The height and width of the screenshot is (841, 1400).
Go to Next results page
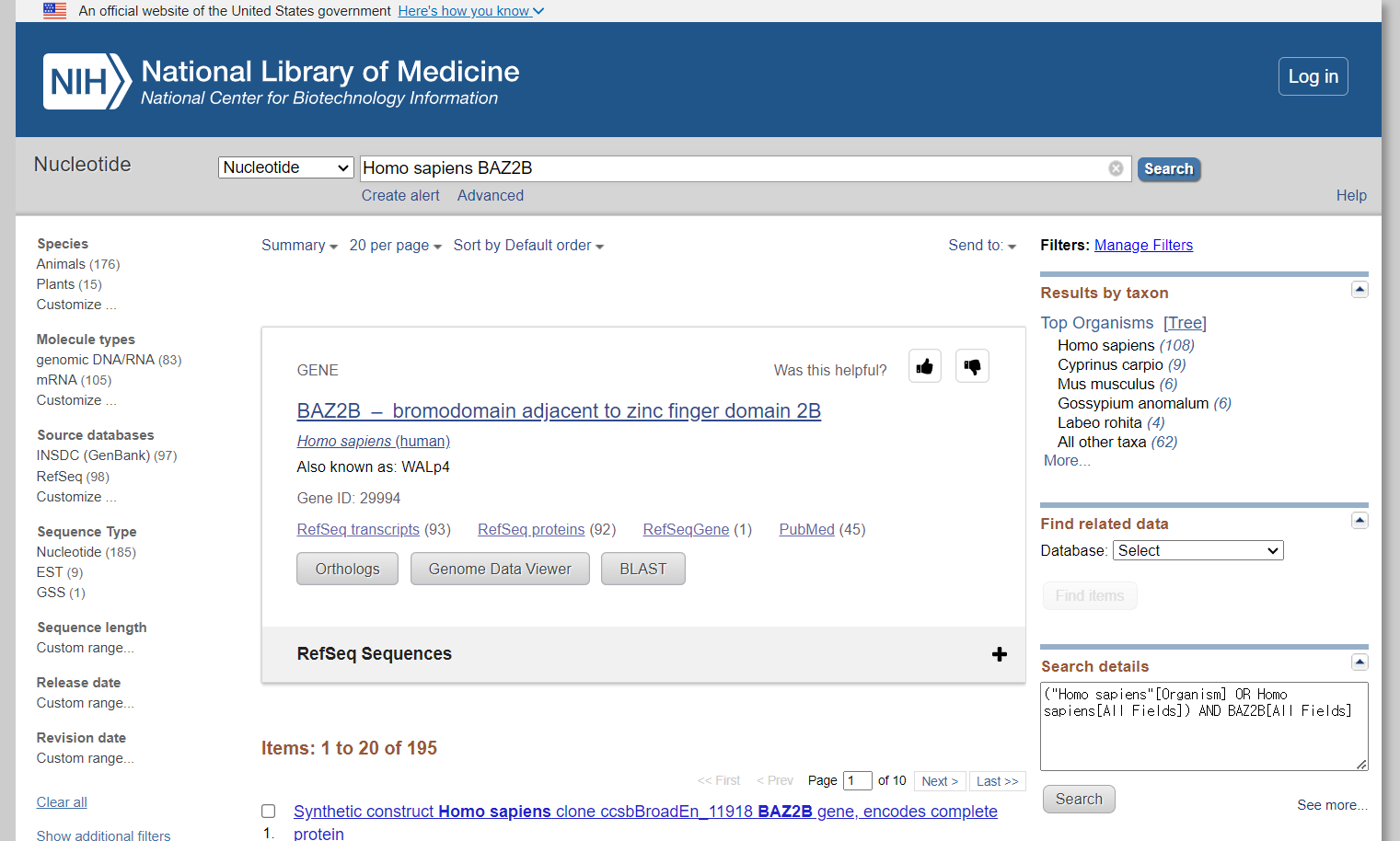pos(940,781)
